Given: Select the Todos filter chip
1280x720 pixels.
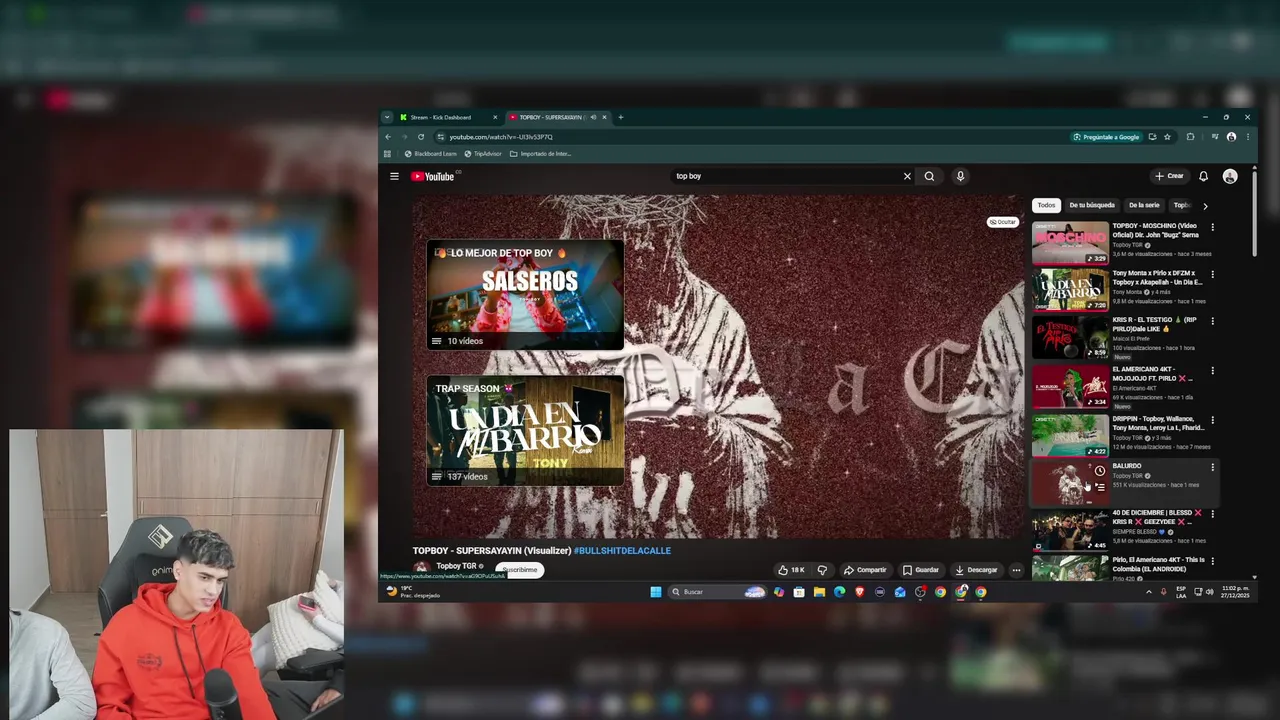Looking at the screenshot, I should 1046,205.
